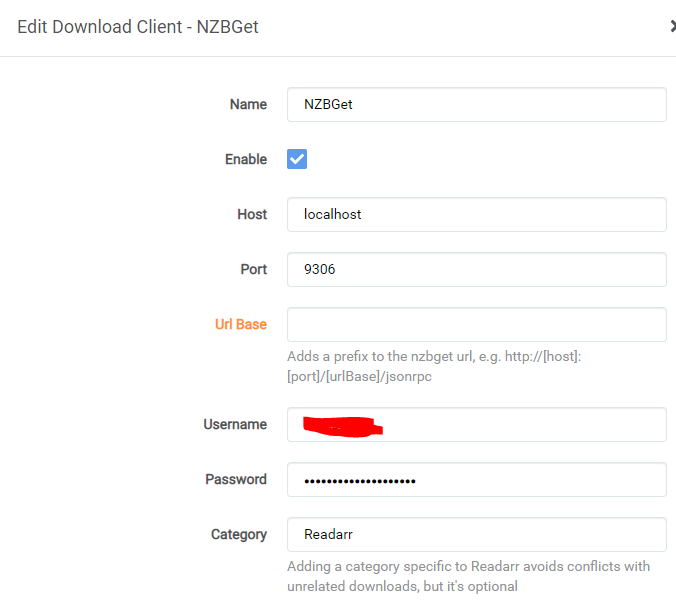Click the Password label
This screenshot has height=602, width=676.
click(236, 480)
